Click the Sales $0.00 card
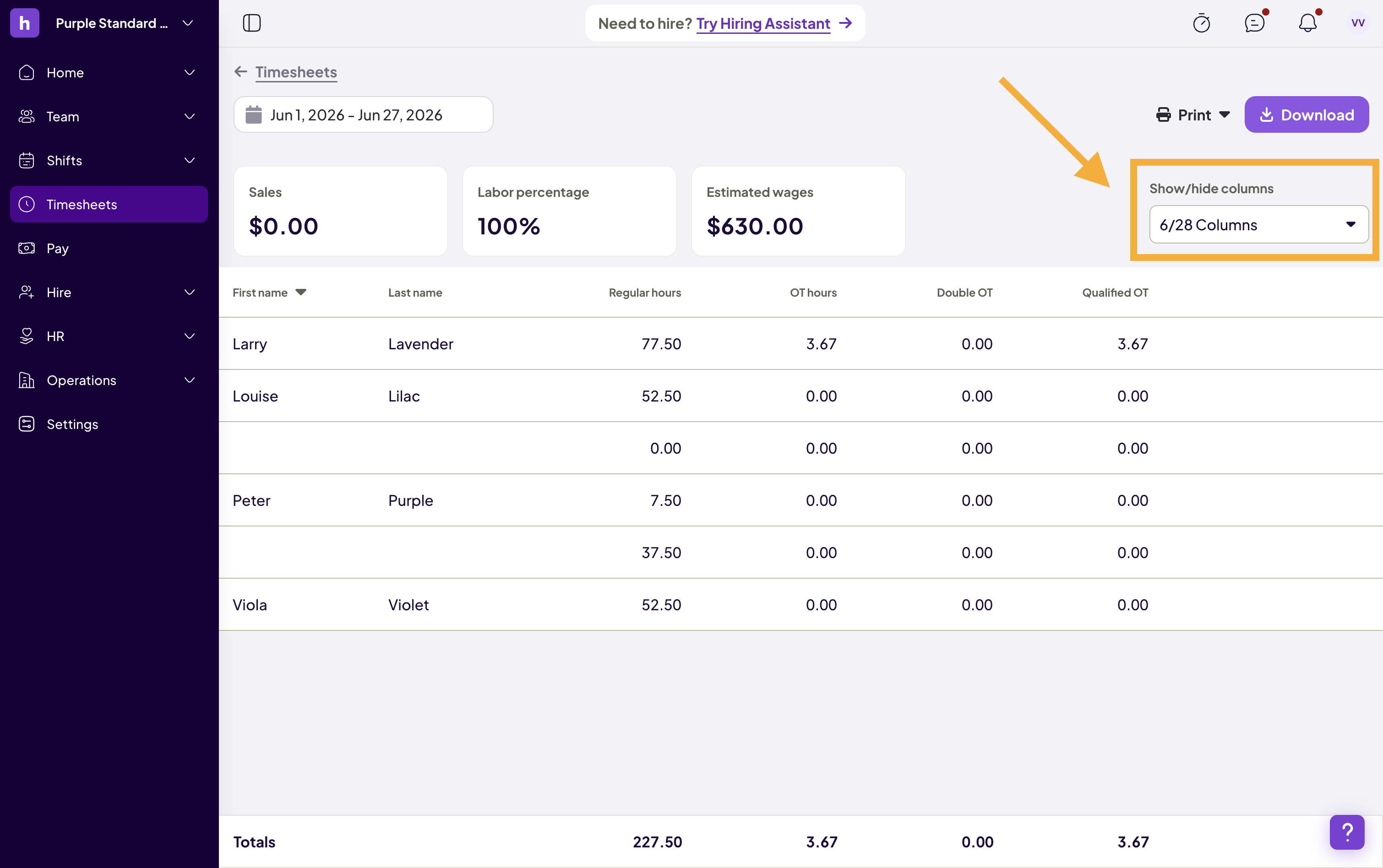The image size is (1383, 868). [x=340, y=211]
